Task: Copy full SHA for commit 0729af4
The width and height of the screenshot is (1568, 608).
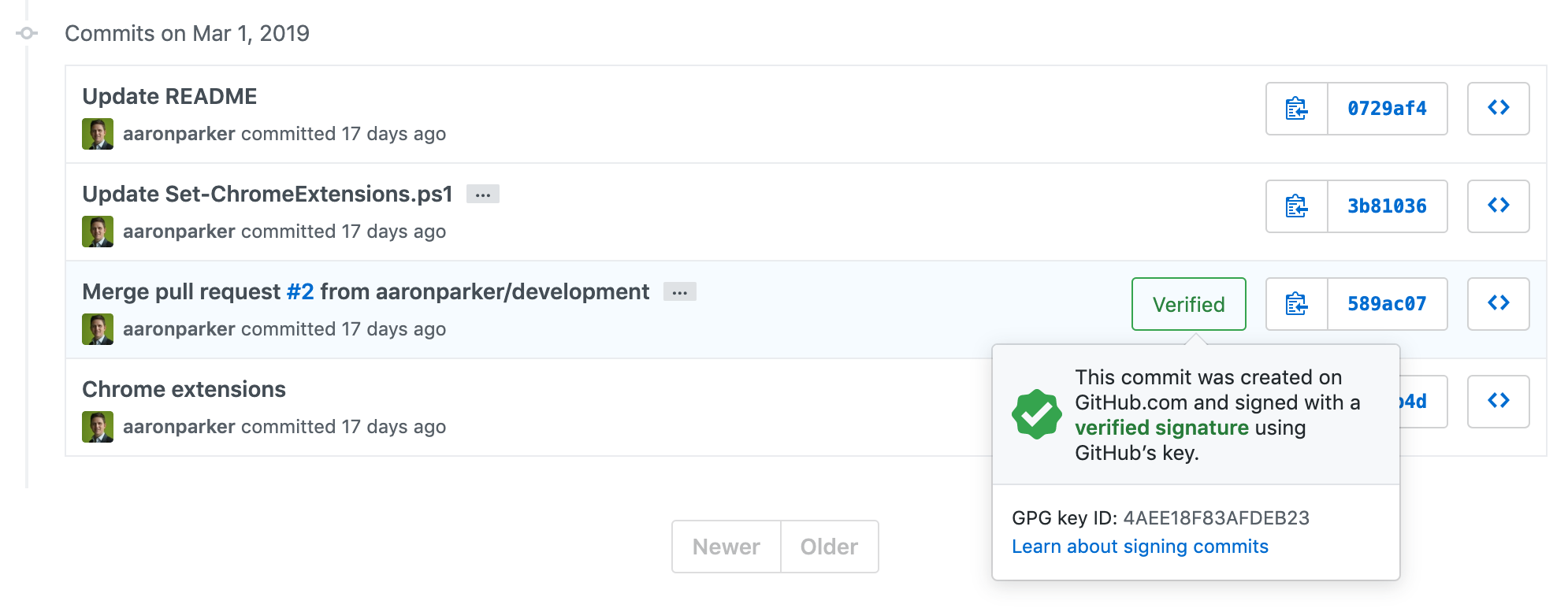Action: (x=1297, y=109)
